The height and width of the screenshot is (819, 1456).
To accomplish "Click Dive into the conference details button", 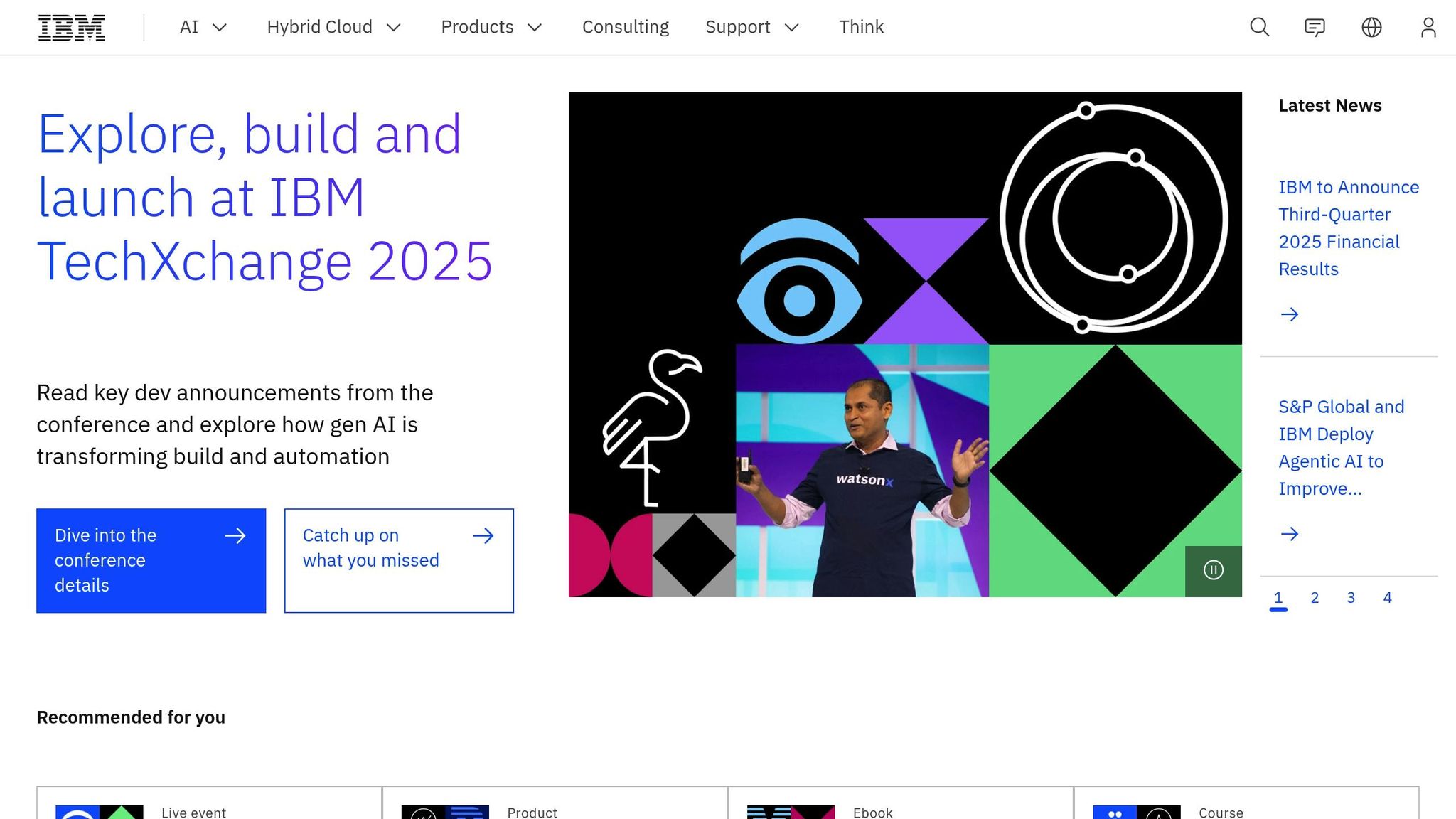I will pos(151,560).
